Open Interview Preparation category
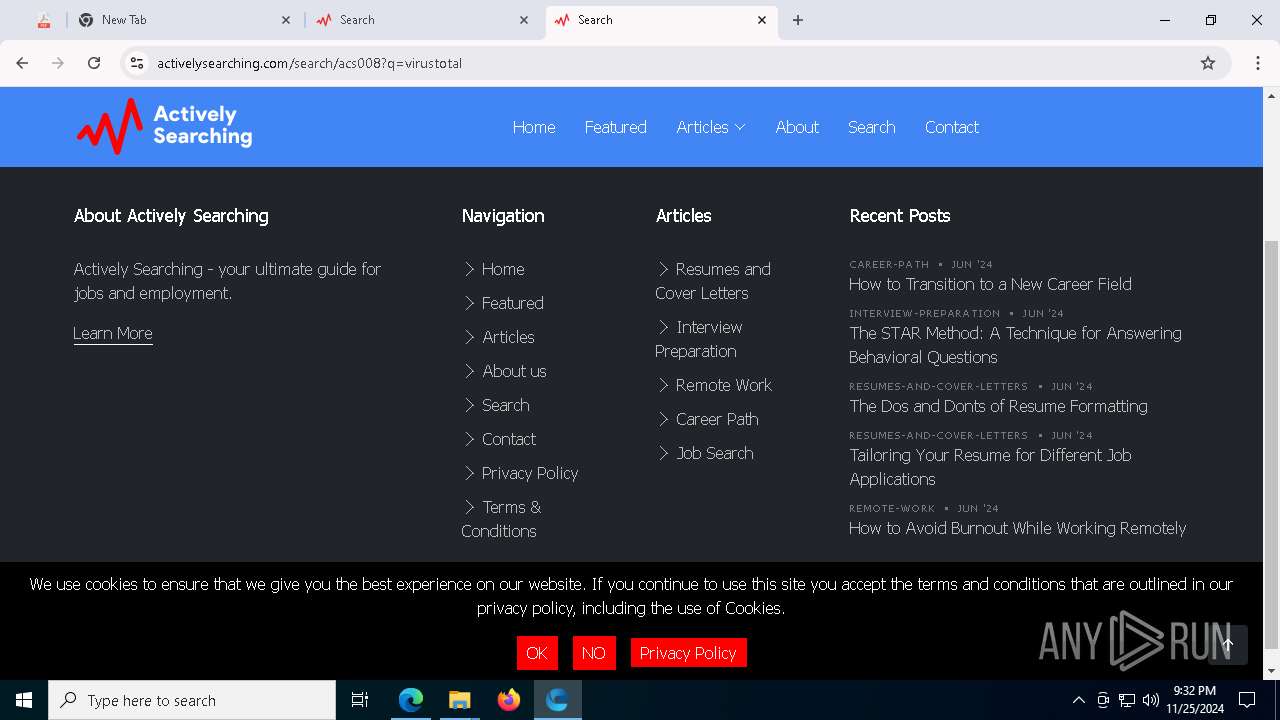 [699, 339]
